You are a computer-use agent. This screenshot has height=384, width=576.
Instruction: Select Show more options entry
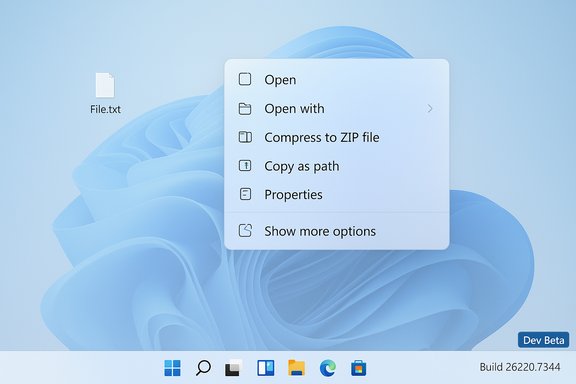(x=336, y=231)
